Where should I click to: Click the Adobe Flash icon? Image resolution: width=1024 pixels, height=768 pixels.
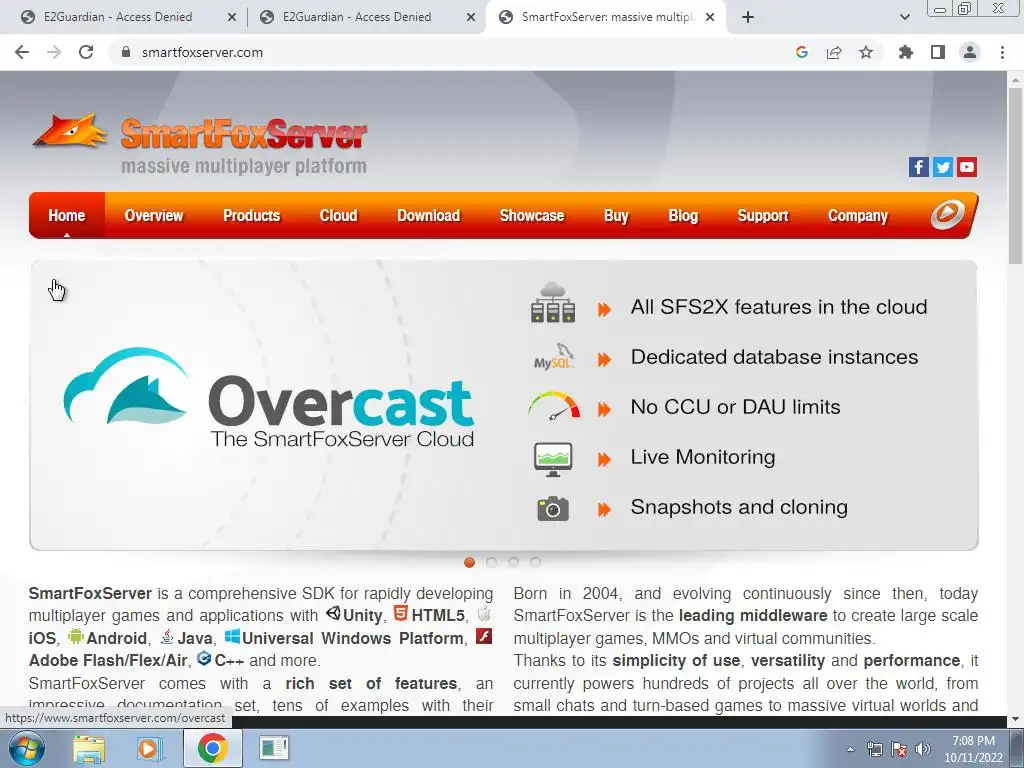[x=484, y=635]
